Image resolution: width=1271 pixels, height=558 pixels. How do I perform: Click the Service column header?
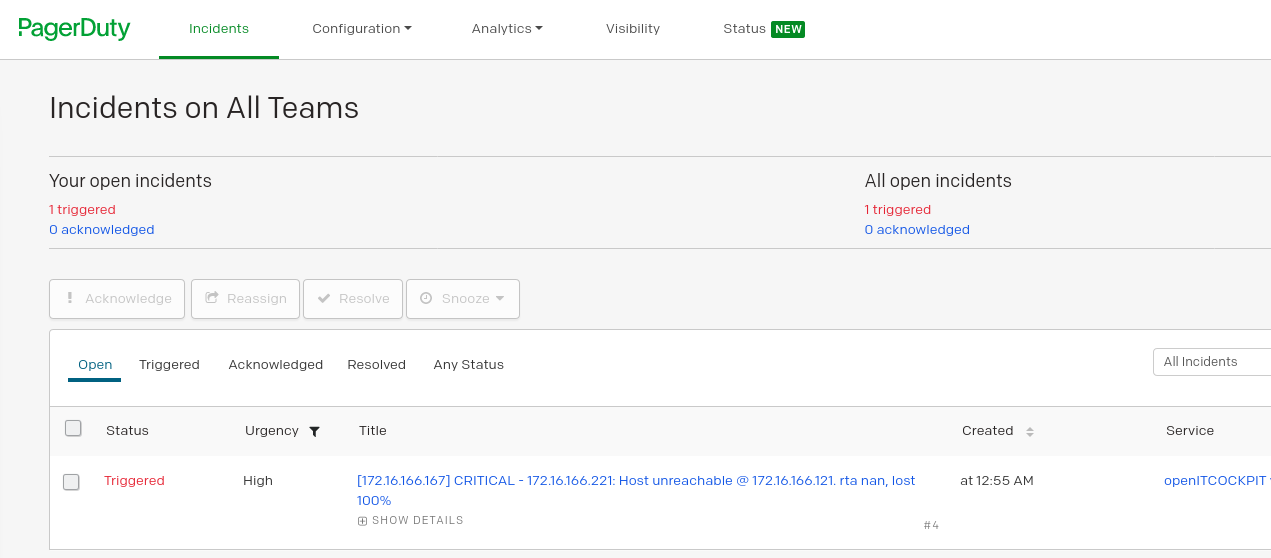point(1190,431)
